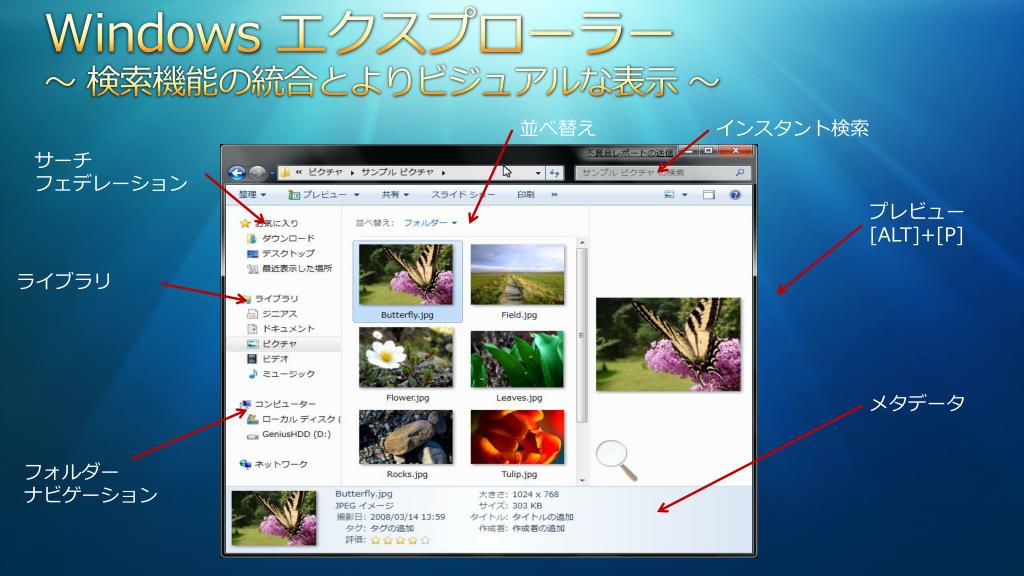The height and width of the screenshot is (576, 1024).
Task: Select the Leaves.jpg thumbnail
Action: coord(518,359)
